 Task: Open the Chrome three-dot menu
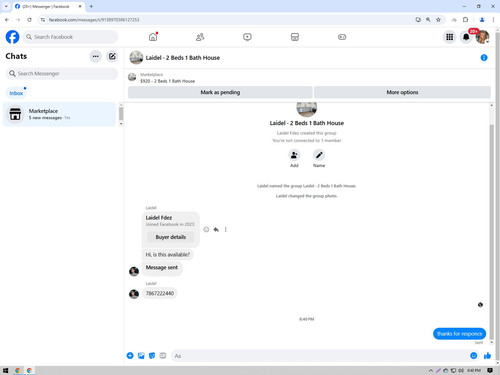493,20
